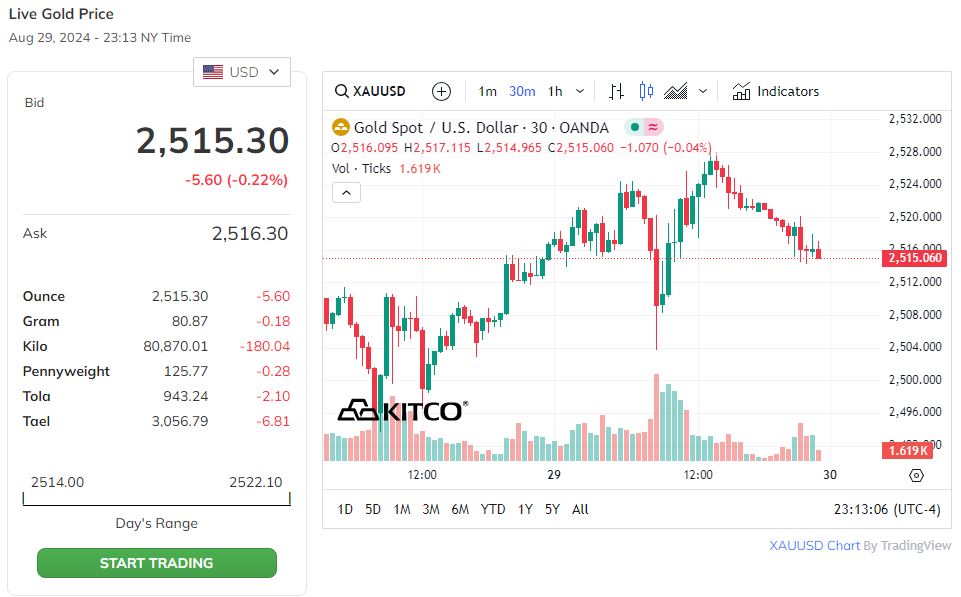
Task: Collapse the indicator legend arrow
Action: point(346,193)
